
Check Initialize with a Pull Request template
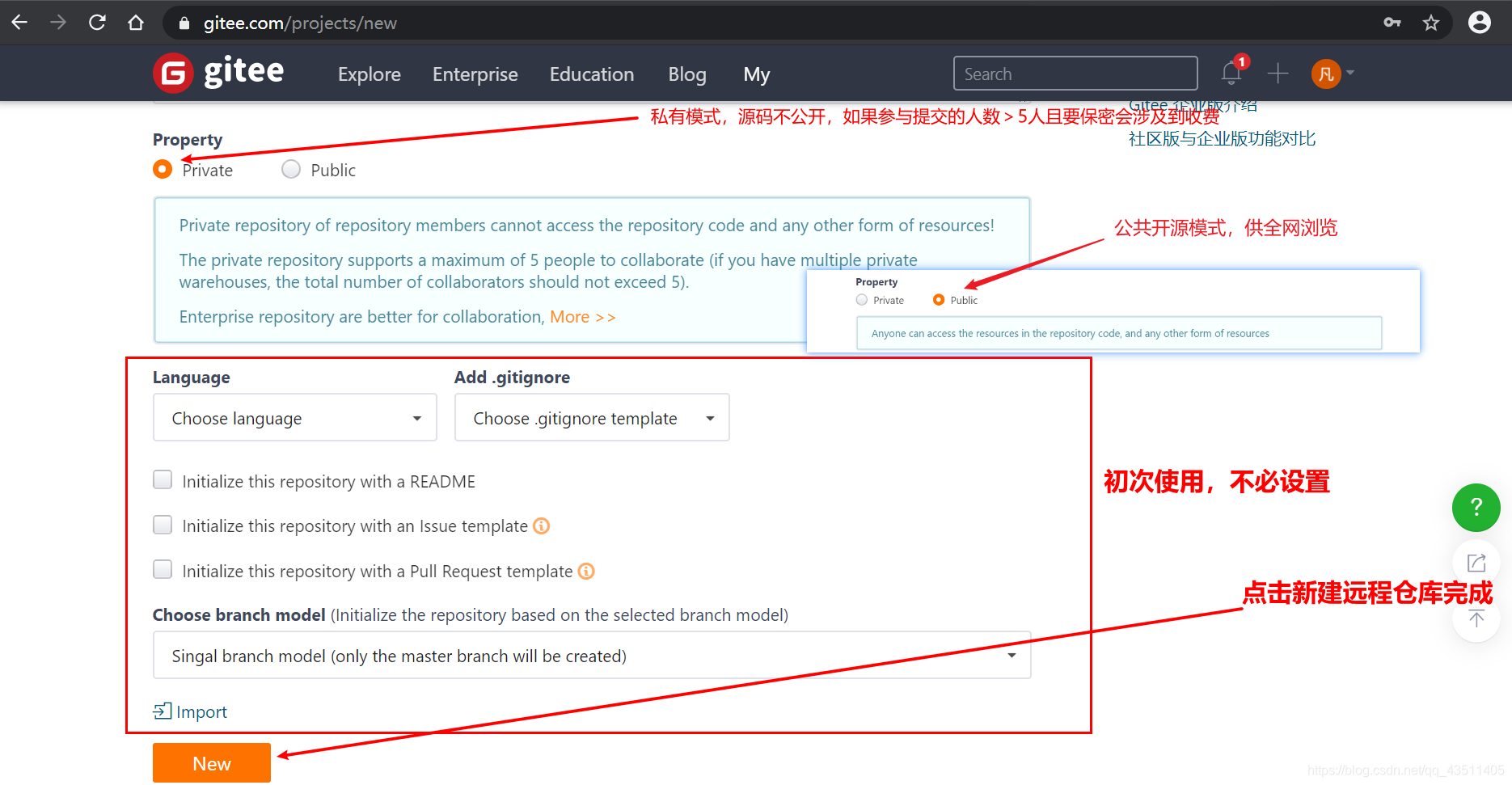point(163,570)
